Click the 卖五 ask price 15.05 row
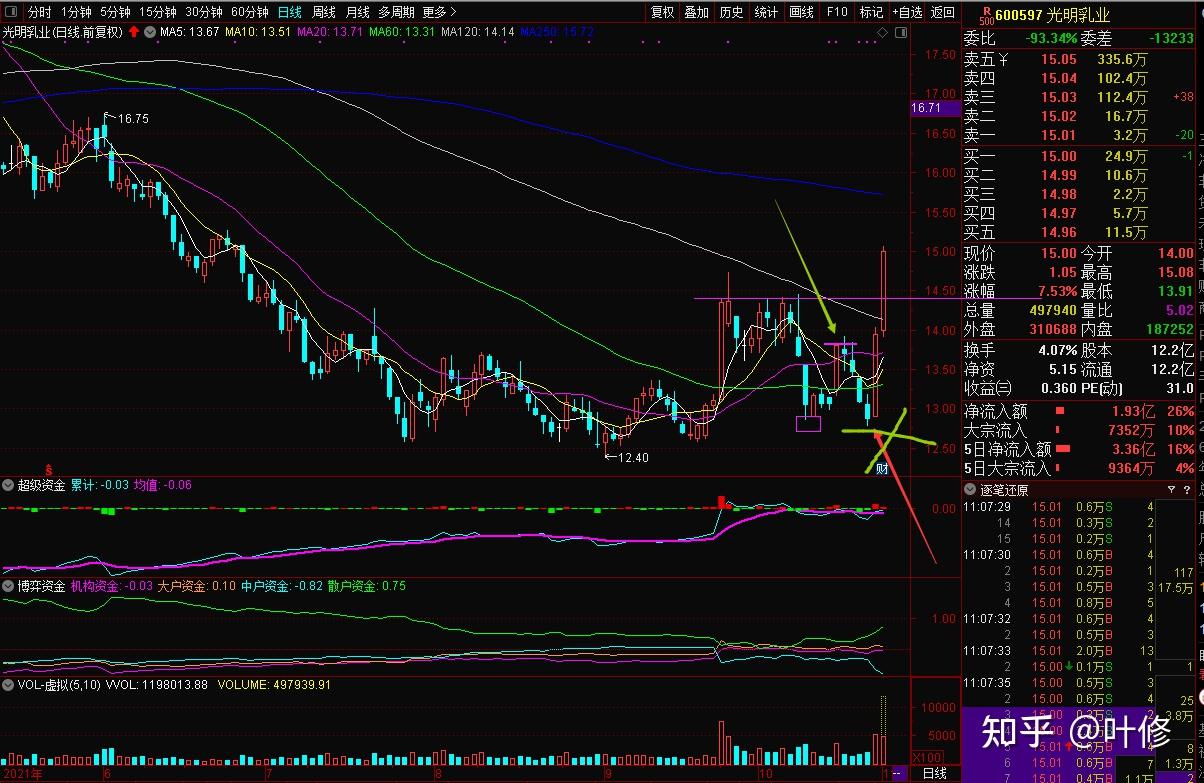The image size is (1204, 783). pyautogui.click(x=1080, y=59)
